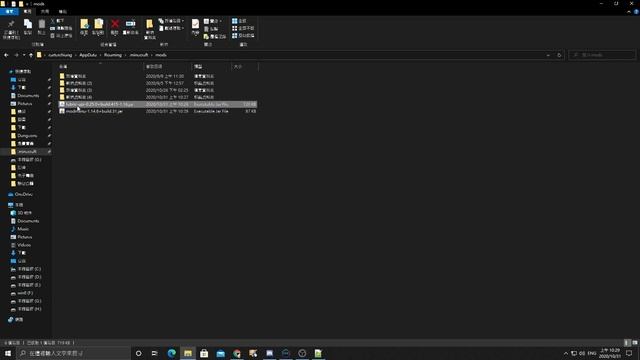
Task: Click Copy path in the clipboard group
Action: click(61, 28)
